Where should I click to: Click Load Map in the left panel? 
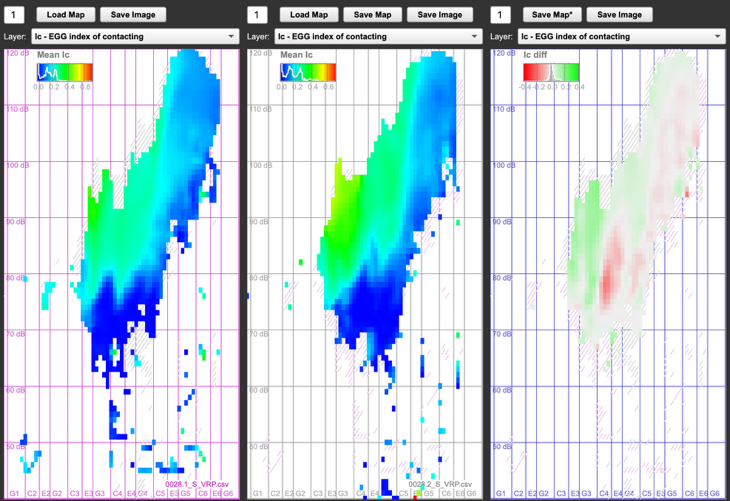tap(66, 15)
